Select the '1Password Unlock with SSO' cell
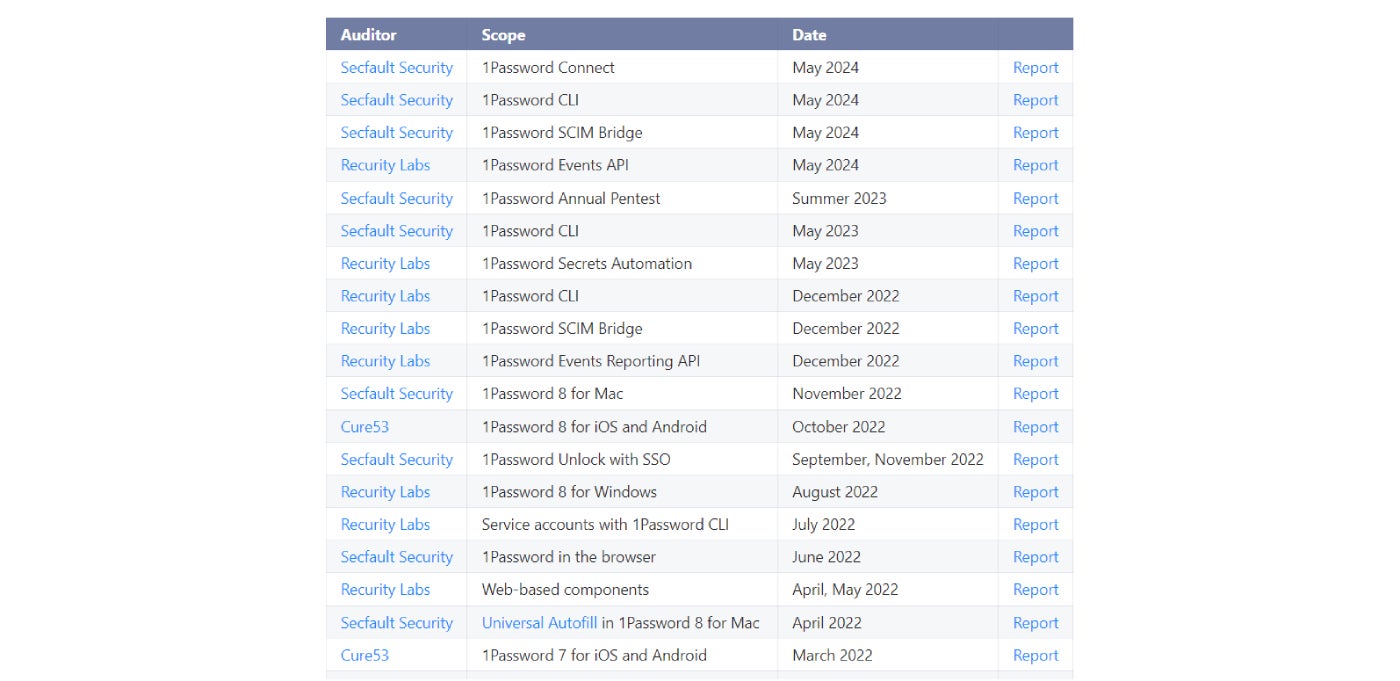This screenshot has height=681, width=1400. pyautogui.click(x=622, y=459)
